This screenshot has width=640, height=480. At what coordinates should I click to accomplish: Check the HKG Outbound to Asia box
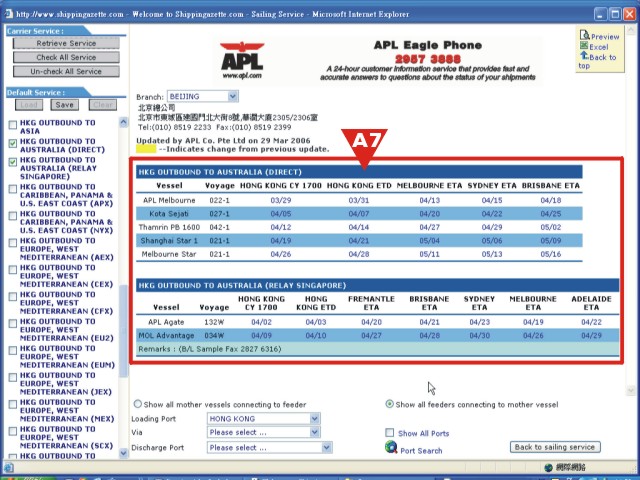(x=12, y=123)
